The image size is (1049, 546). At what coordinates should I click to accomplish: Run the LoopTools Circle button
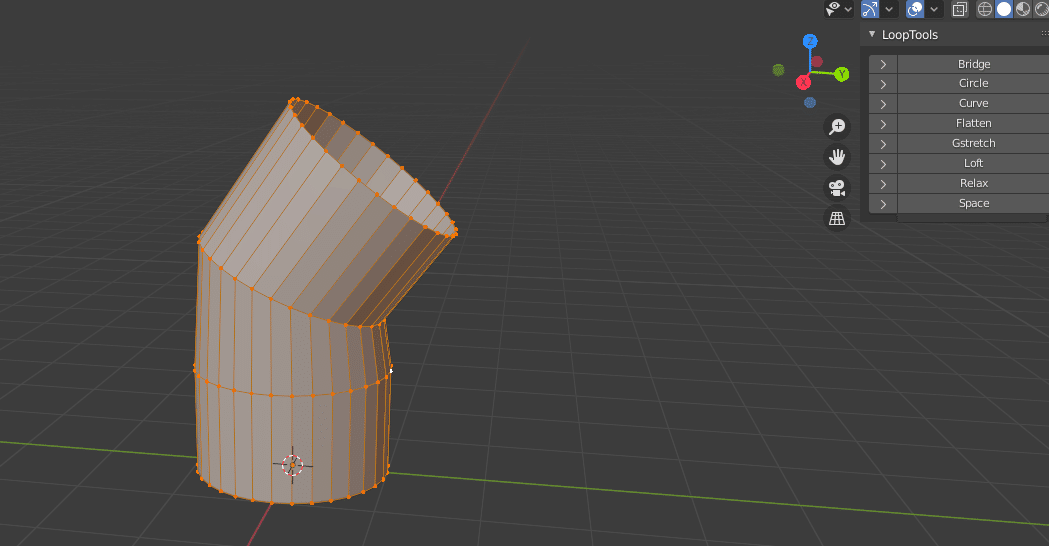pyautogui.click(x=973, y=84)
